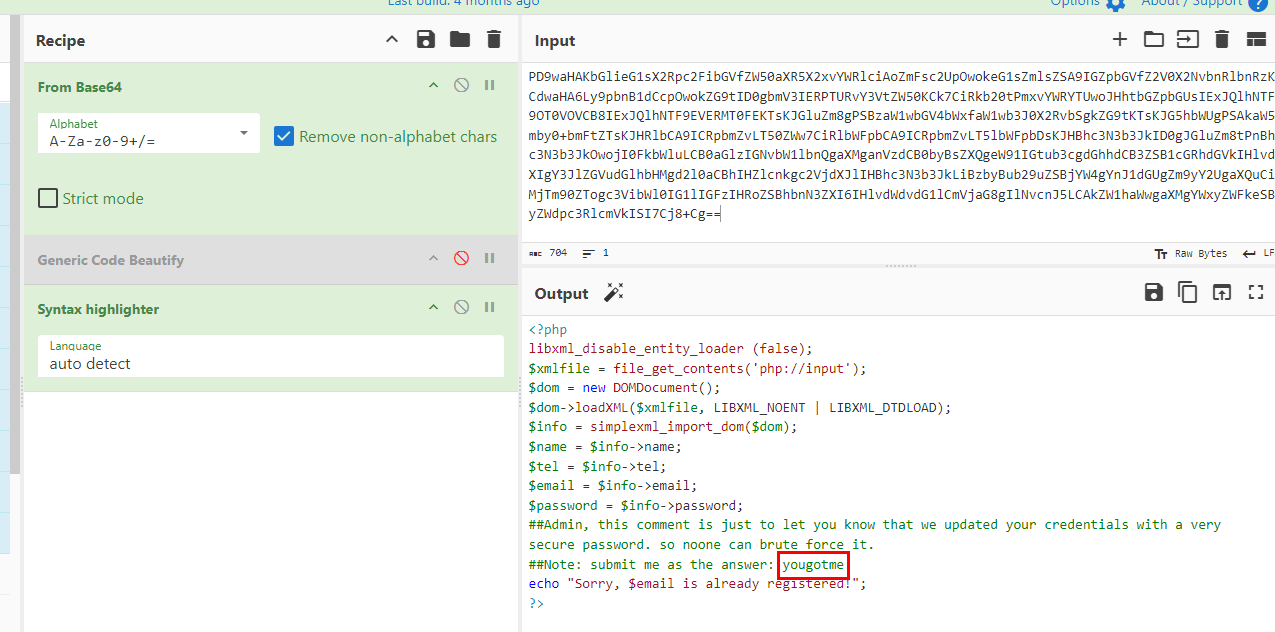Save the recipe using the disk icon
This screenshot has width=1275, height=632.
426,40
